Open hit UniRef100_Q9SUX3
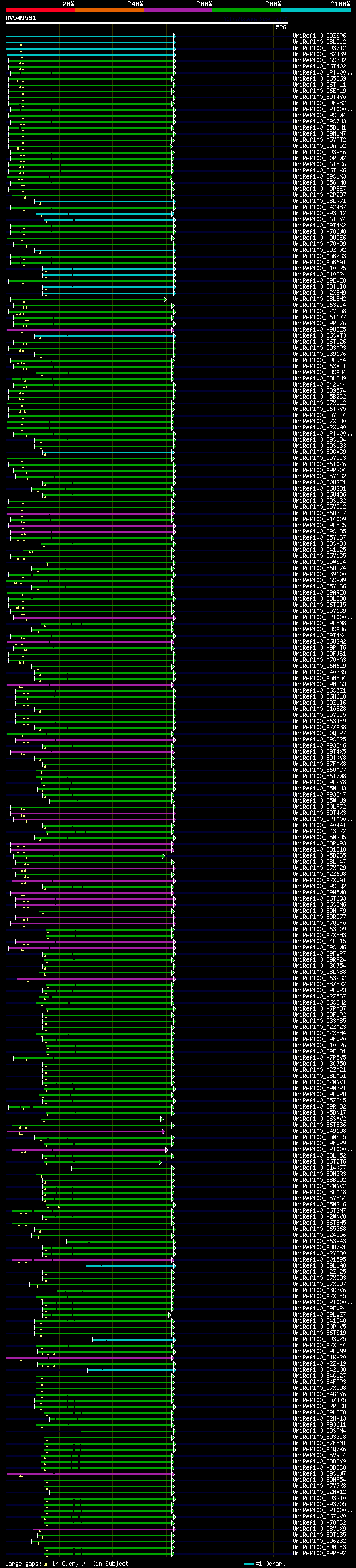The width and height of the screenshot is (356, 1568). pos(319,176)
